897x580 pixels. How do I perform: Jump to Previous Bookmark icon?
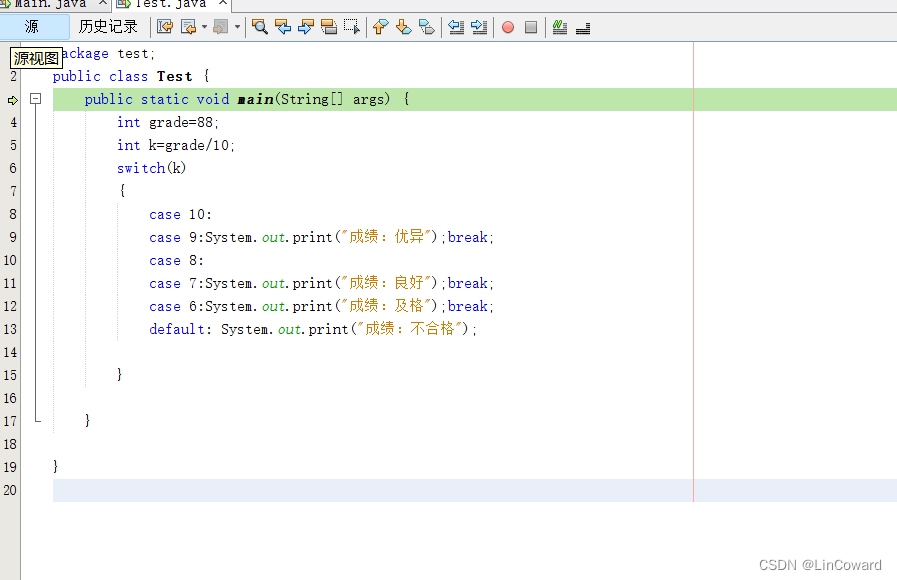[x=380, y=27]
